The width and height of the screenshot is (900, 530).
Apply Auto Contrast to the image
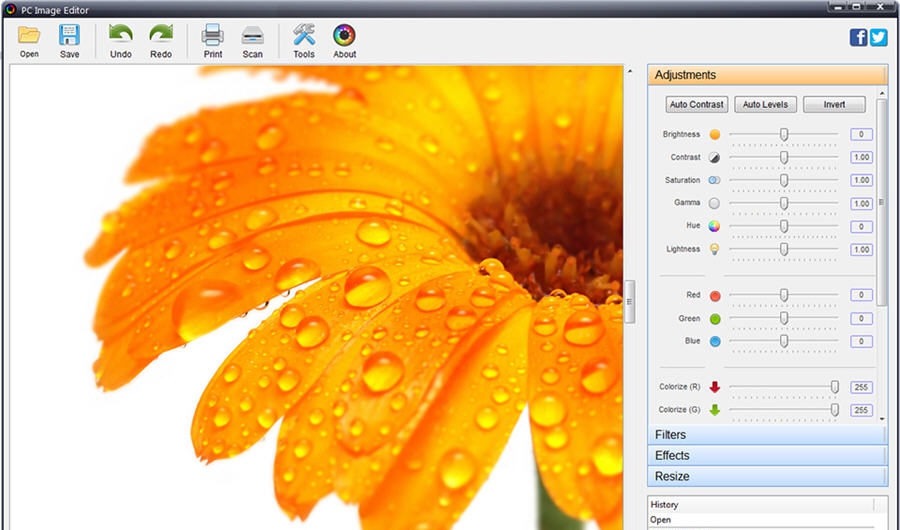point(696,104)
